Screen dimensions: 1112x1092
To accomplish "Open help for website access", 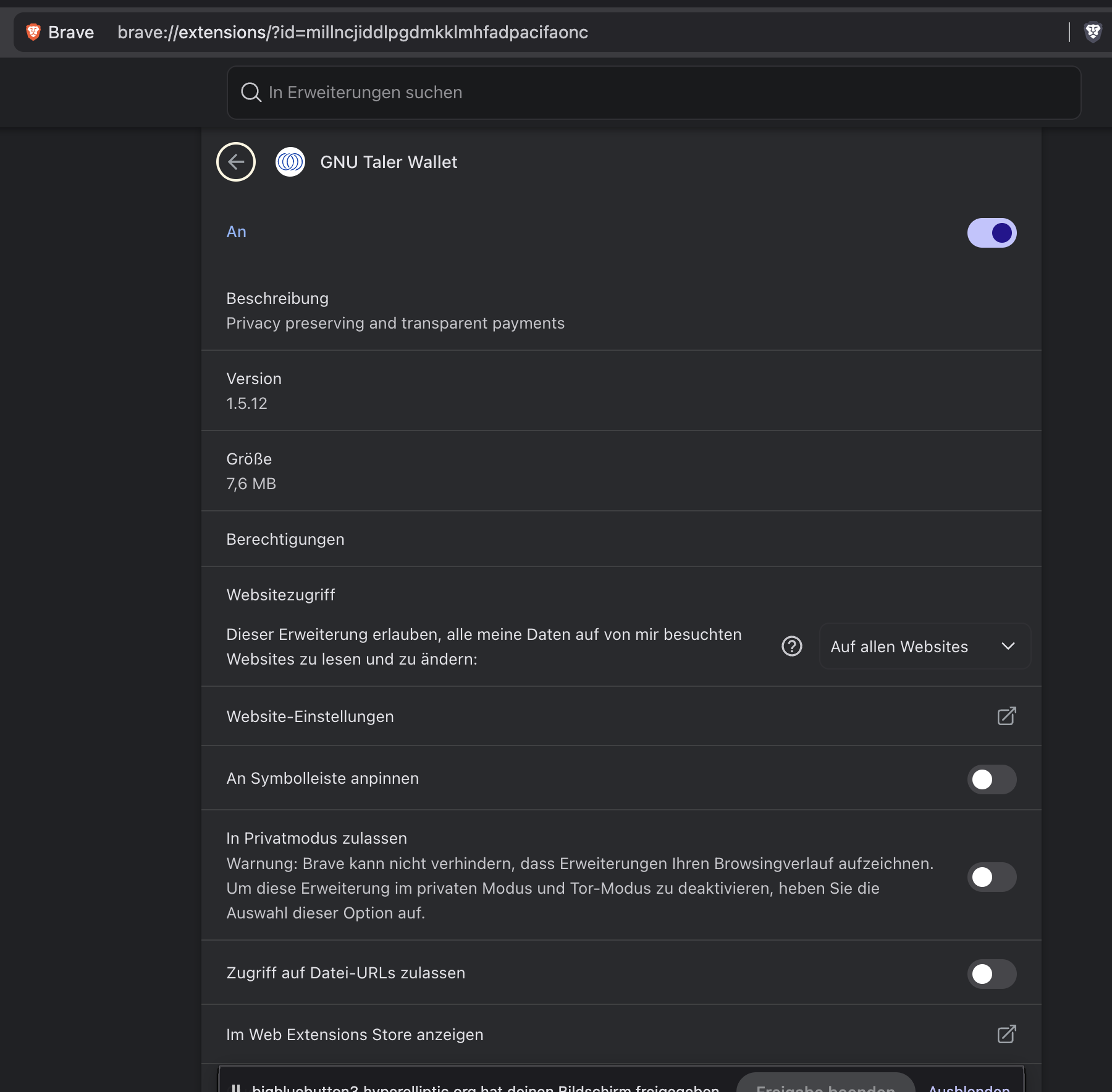I will [x=792, y=646].
